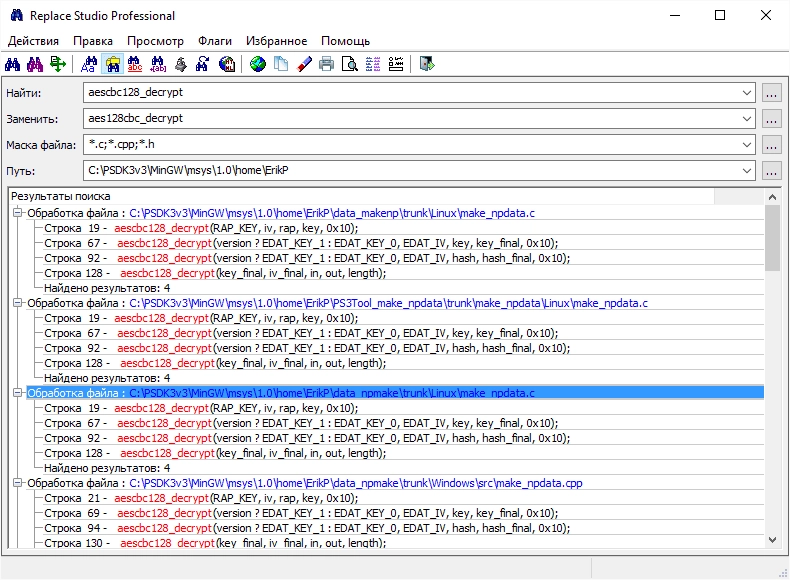Open the Найти field dropdown arrow

click(746, 93)
